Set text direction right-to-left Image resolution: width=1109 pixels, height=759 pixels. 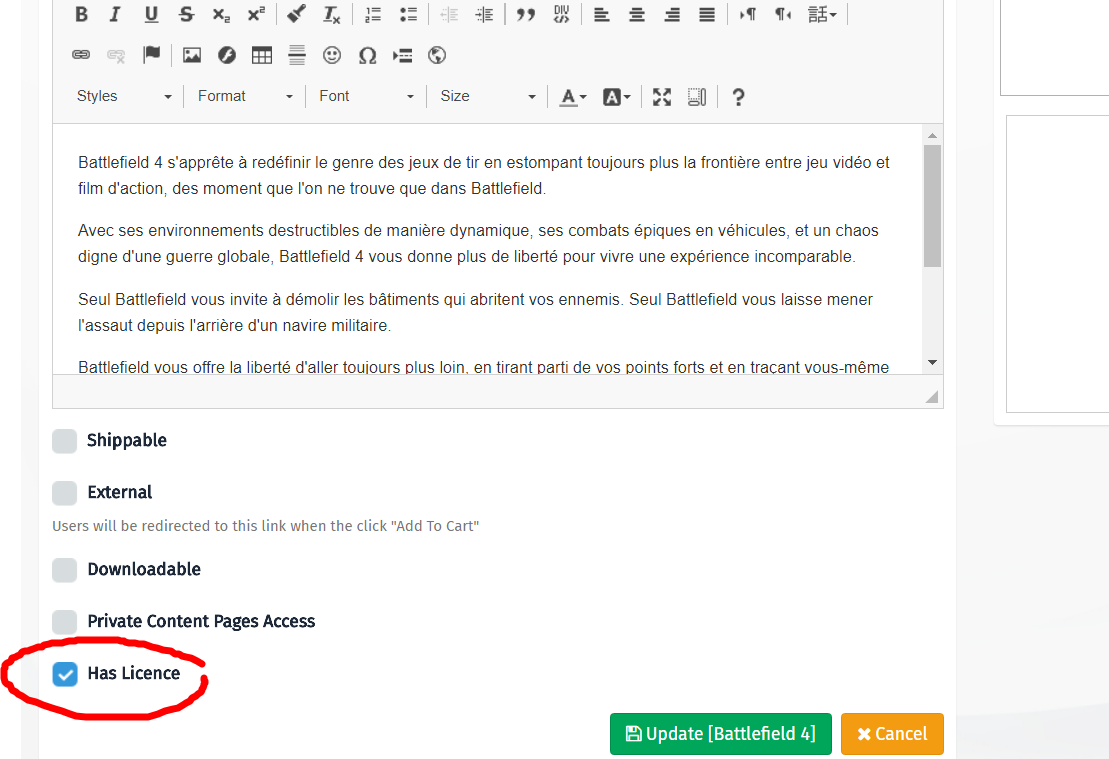point(783,14)
